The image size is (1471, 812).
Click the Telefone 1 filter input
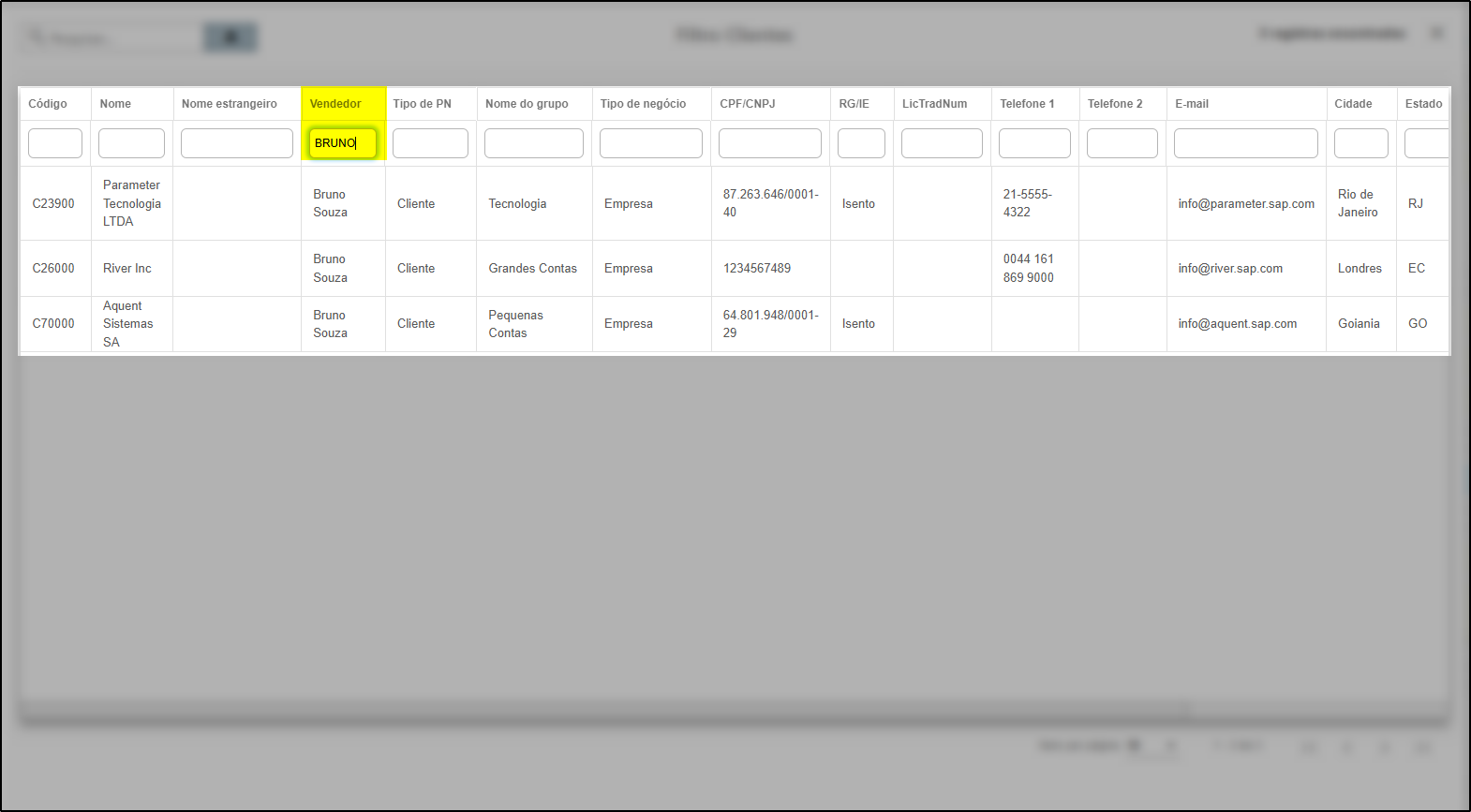1034,143
